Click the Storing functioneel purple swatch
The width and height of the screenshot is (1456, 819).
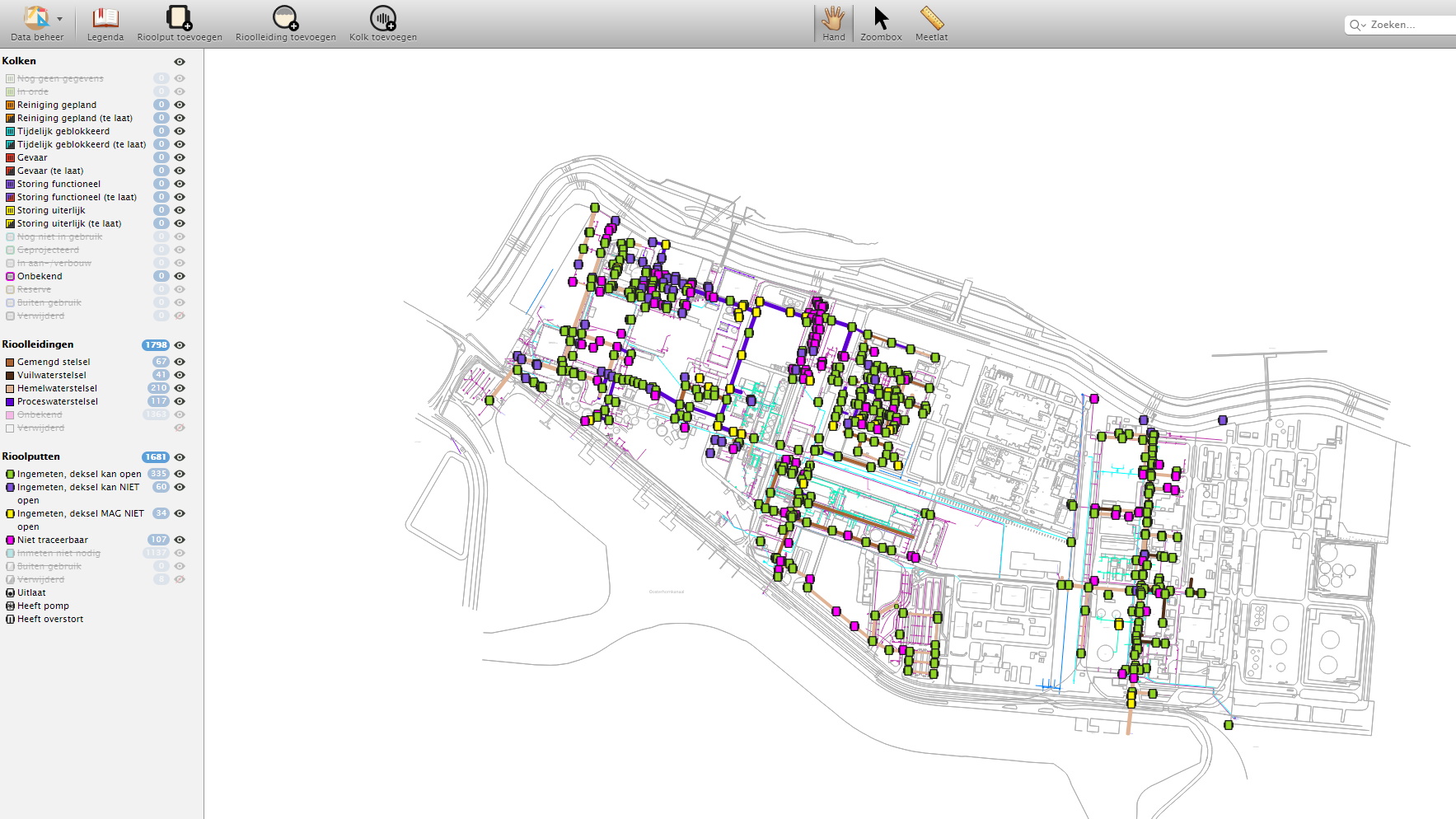click(x=11, y=184)
